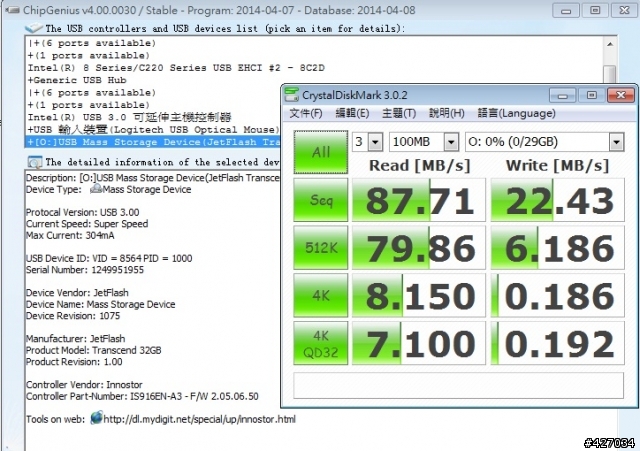Click the drive icon beside USB controllers list heading
640x451 pixels.
34,28
